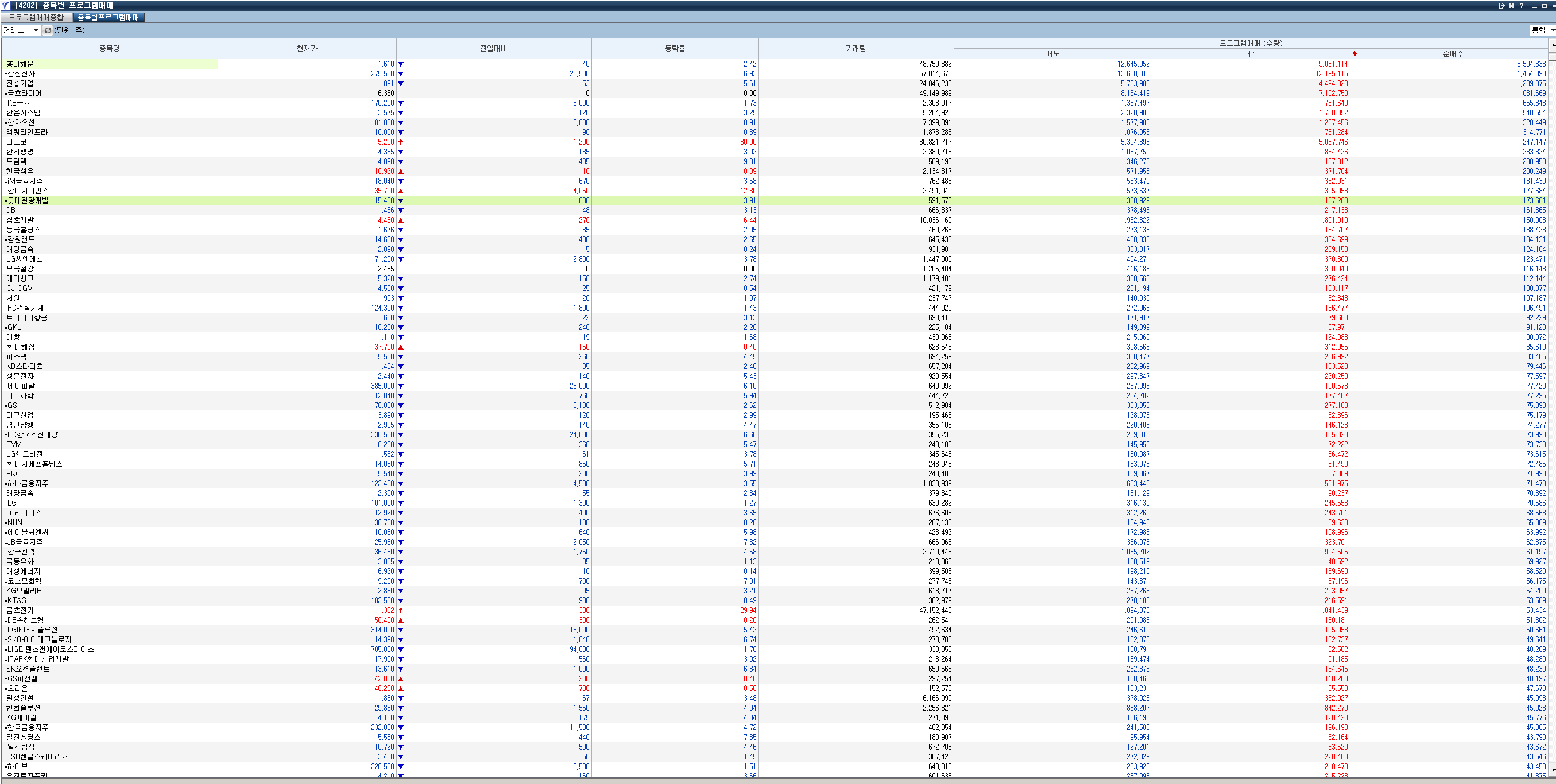
Task: Select the 삼호개발 stock row
Action: point(775,220)
